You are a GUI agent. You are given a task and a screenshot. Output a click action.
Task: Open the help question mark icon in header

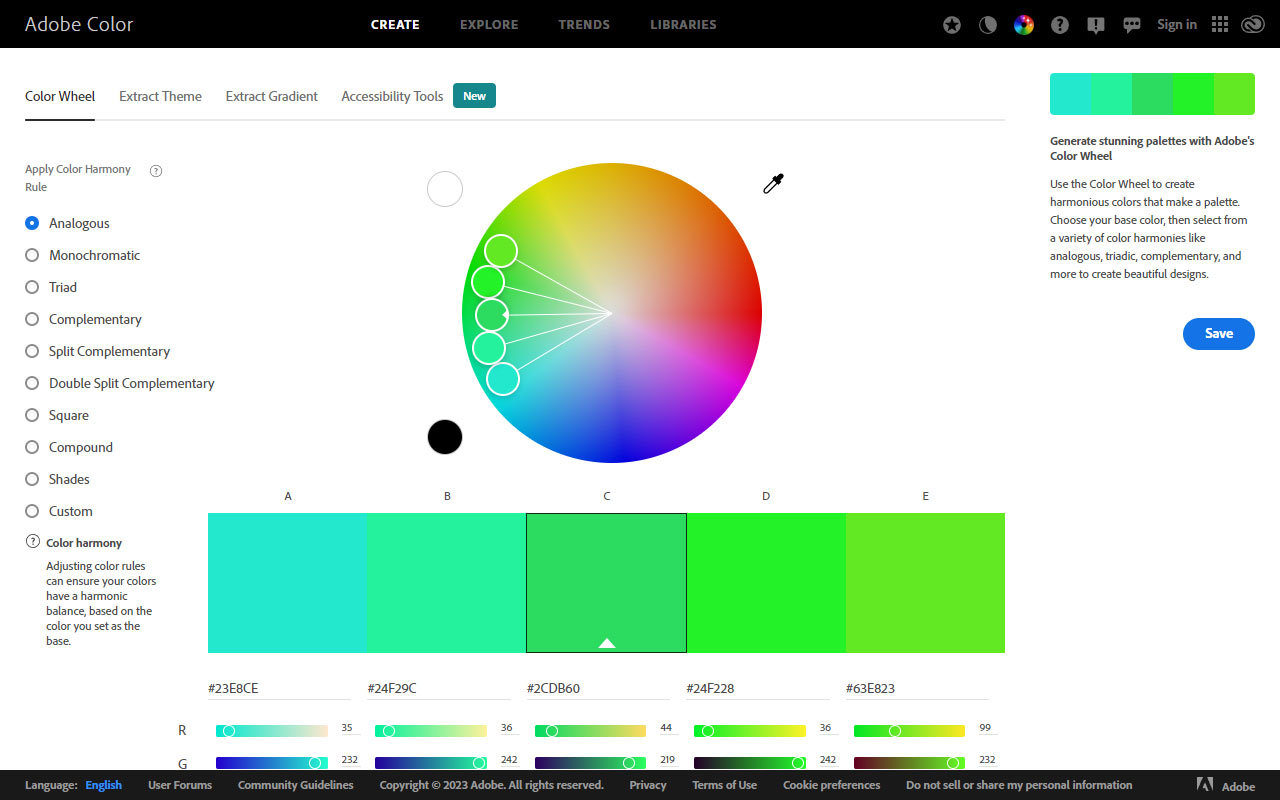coord(1059,24)
